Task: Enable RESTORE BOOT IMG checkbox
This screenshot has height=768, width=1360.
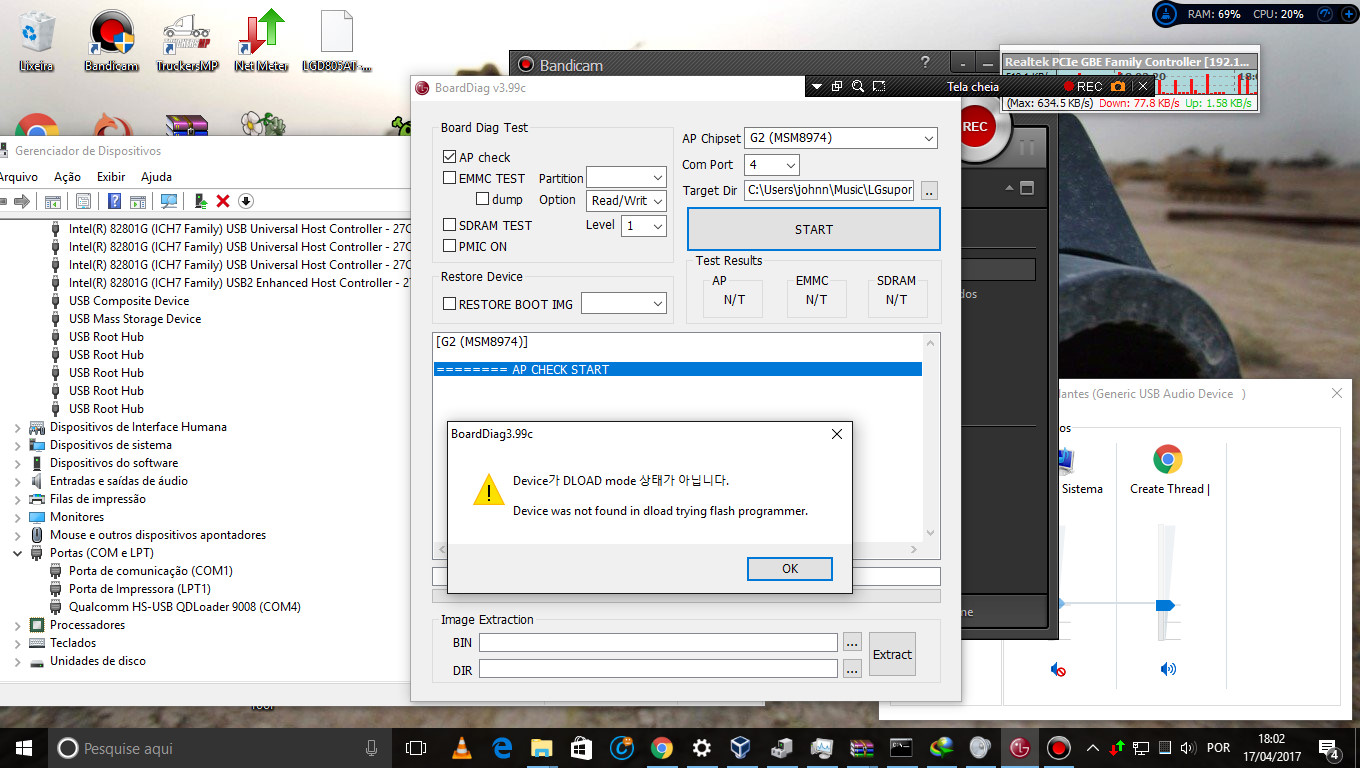Action: coord(449,304)
